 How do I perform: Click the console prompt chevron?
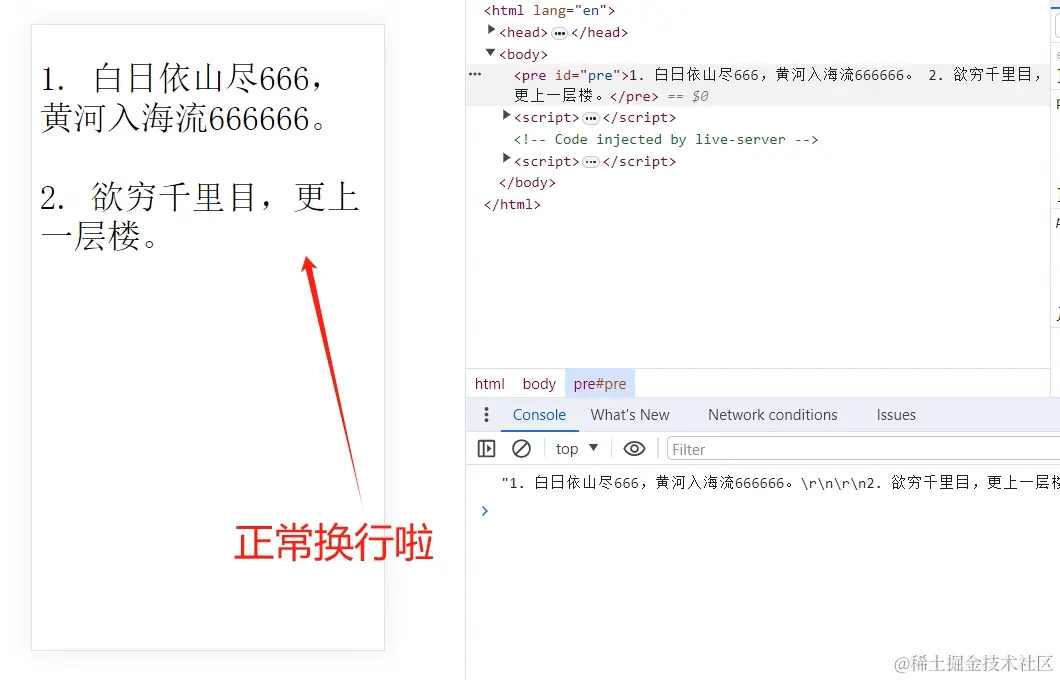(484, 510)
